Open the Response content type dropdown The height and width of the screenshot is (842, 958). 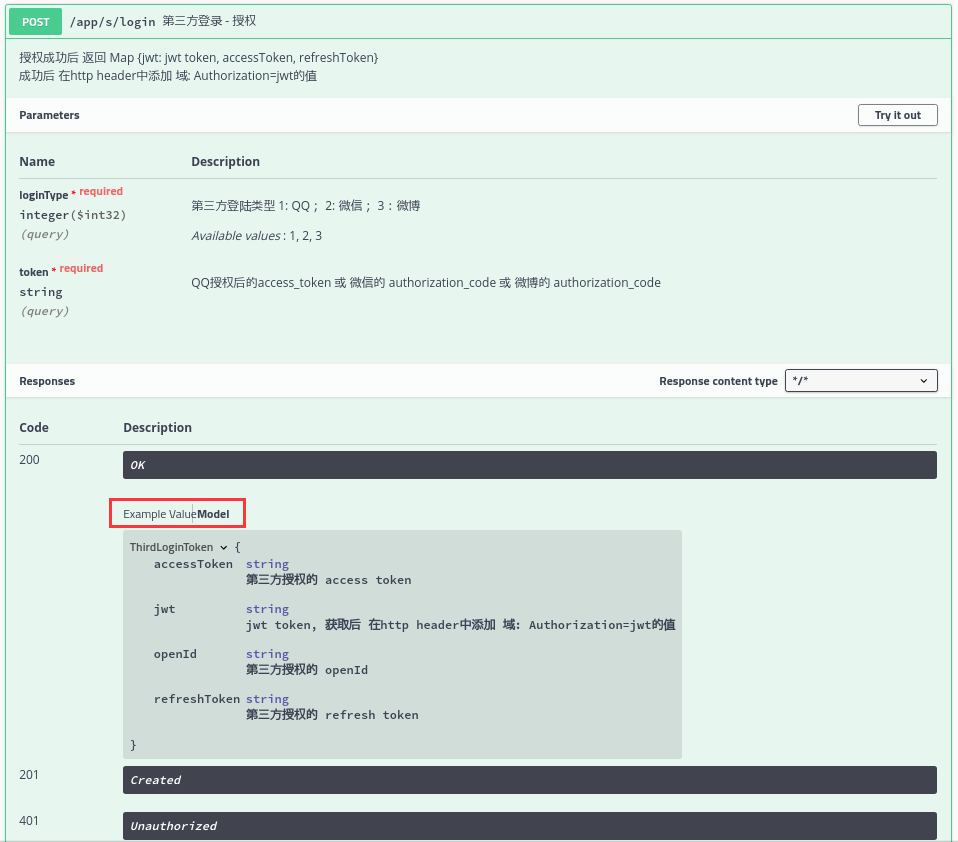pyautogui.click(x=860, y=381)
